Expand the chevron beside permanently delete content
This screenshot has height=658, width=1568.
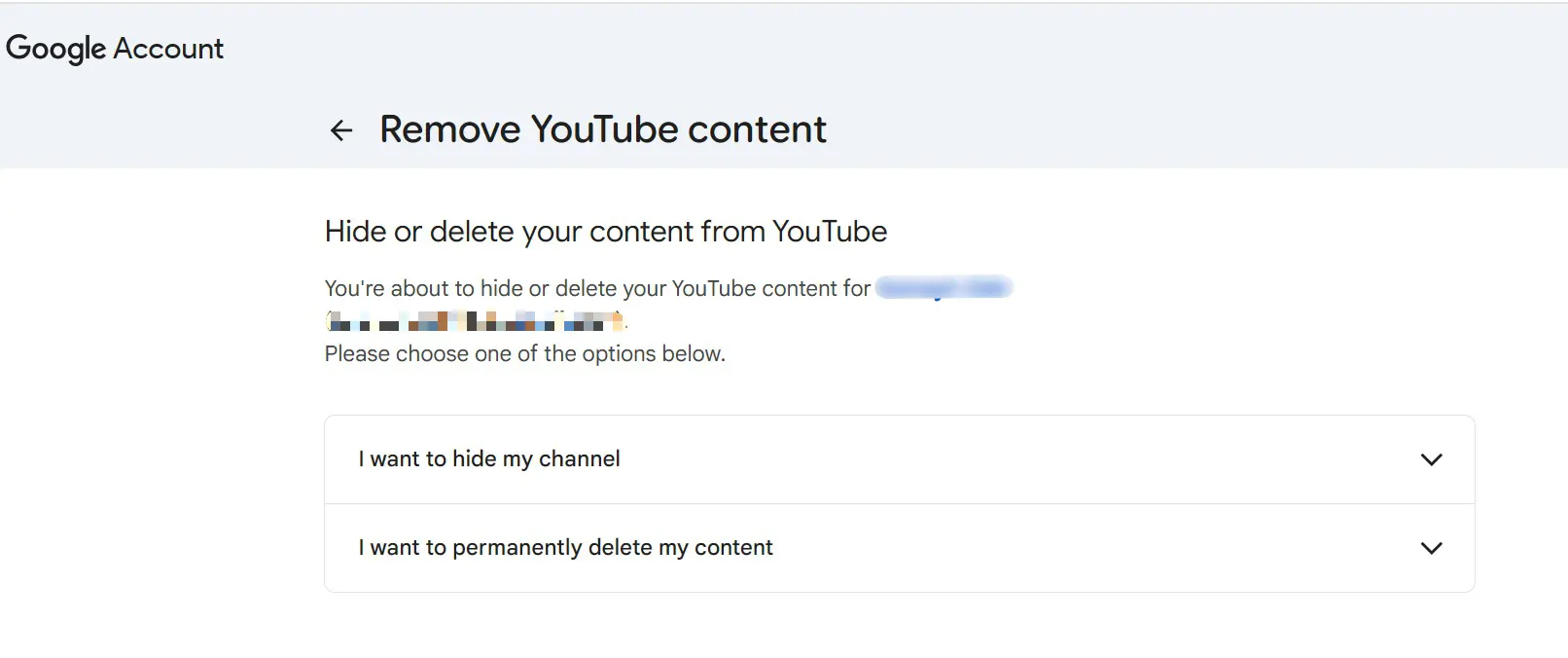point(1431,548)
